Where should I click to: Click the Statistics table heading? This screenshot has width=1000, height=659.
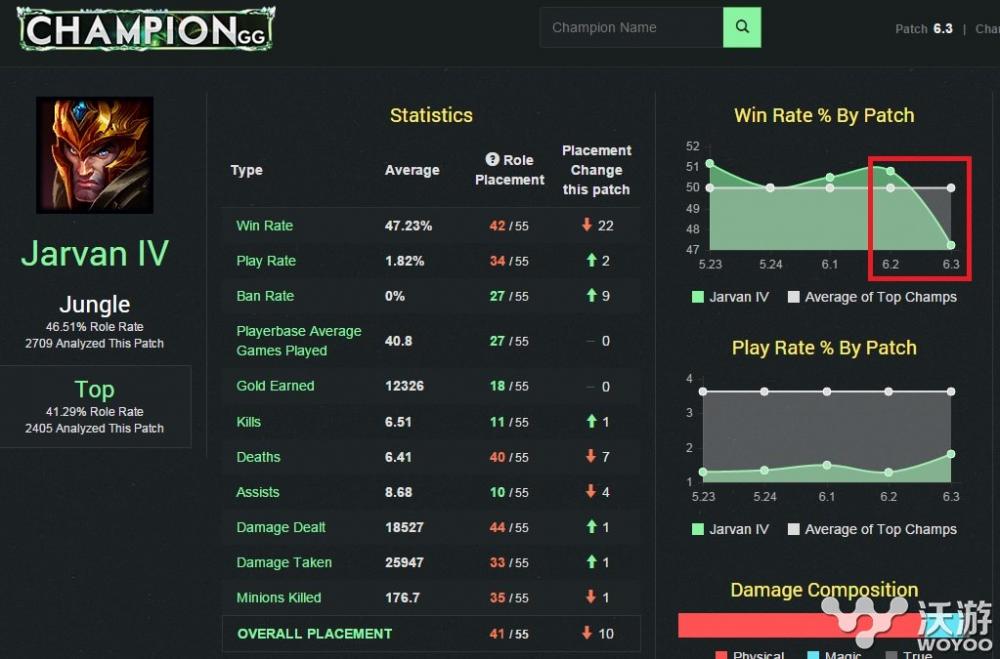coord(431,115)
